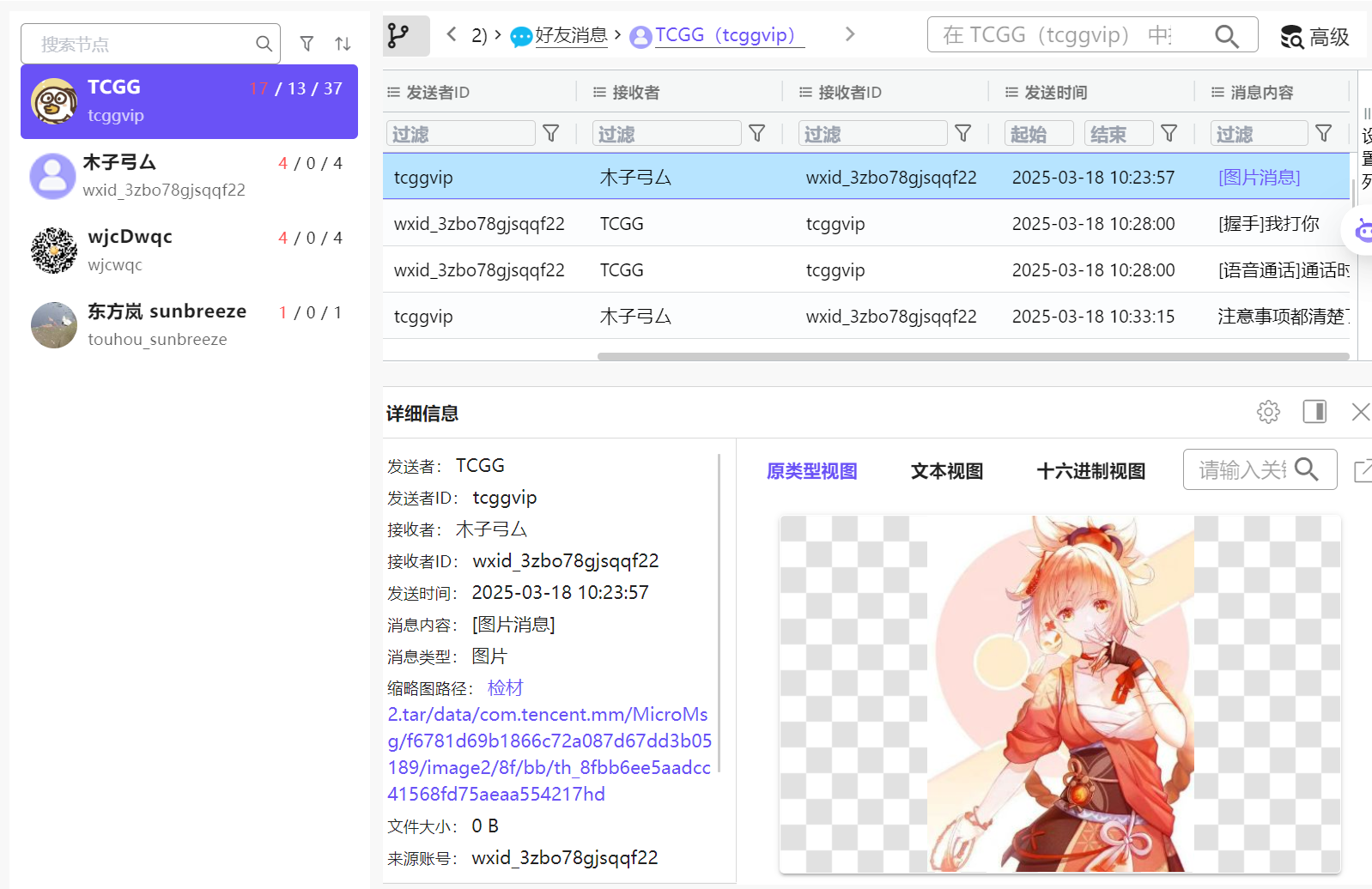This screenshot has width=1372, height=889.
Task: Click the 发送时间 column menu icon
Action: pos(1012,92)
